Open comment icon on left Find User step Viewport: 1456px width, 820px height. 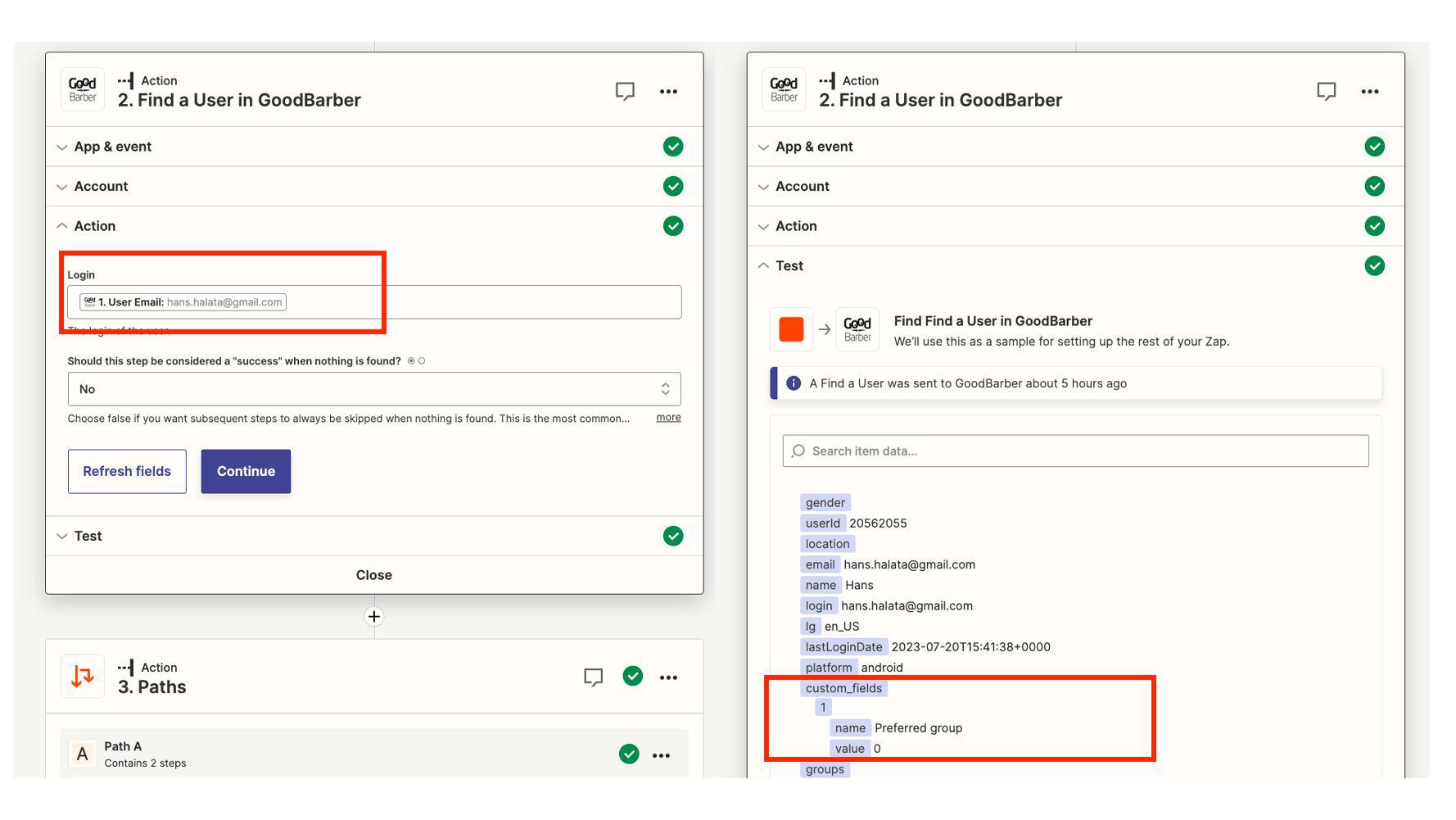point(625,91)
